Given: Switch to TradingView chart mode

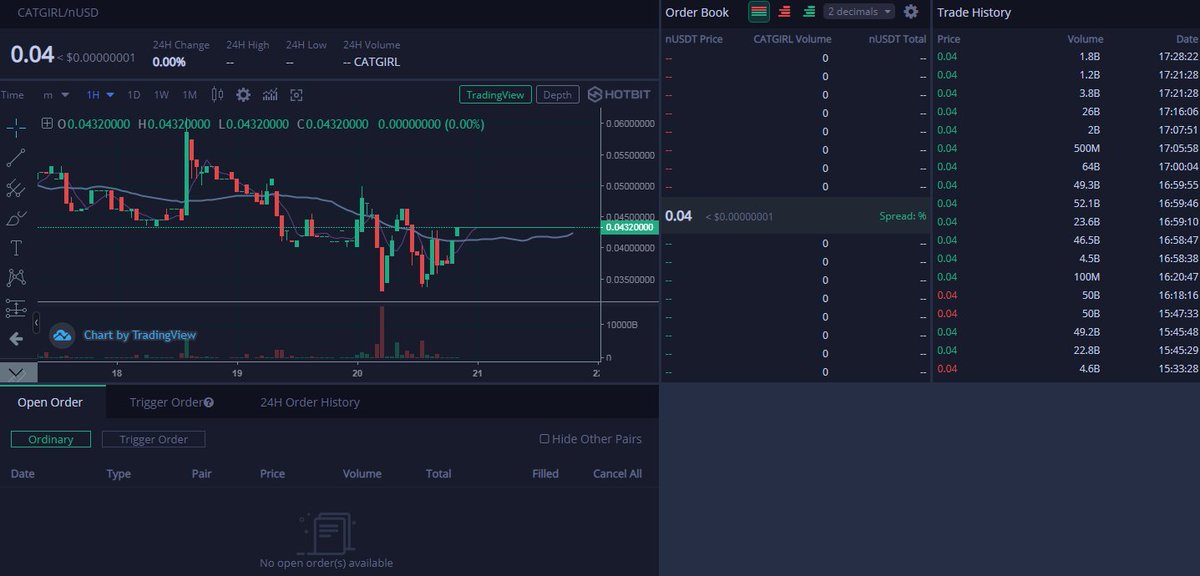Looking at the screenshot, I should coord(495,95).
